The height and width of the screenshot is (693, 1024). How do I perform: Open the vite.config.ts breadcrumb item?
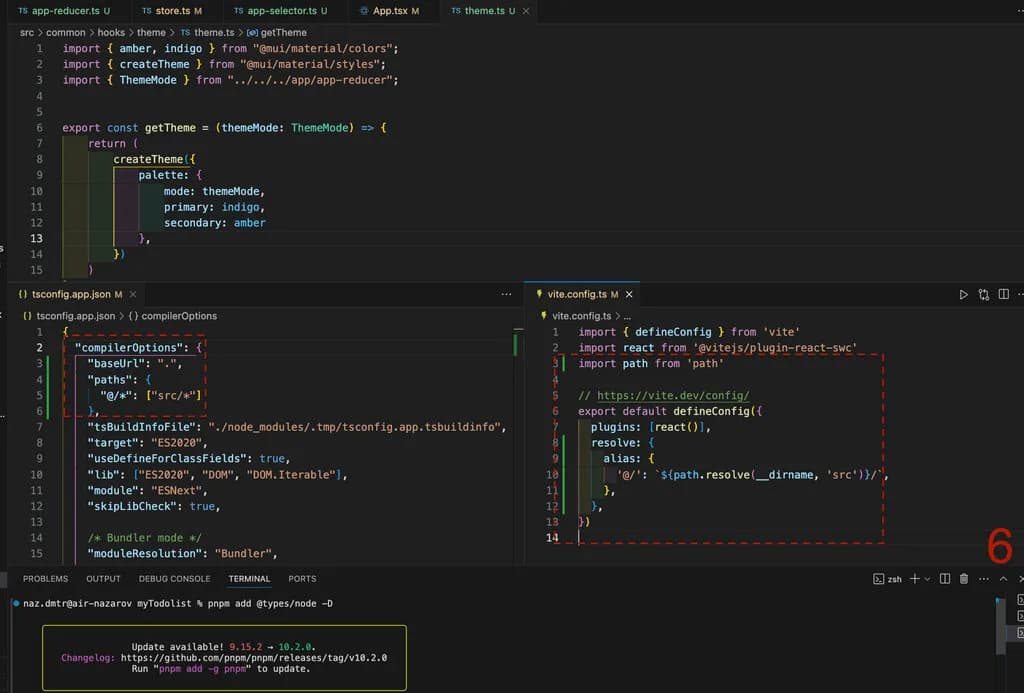(x=576, y=316)
